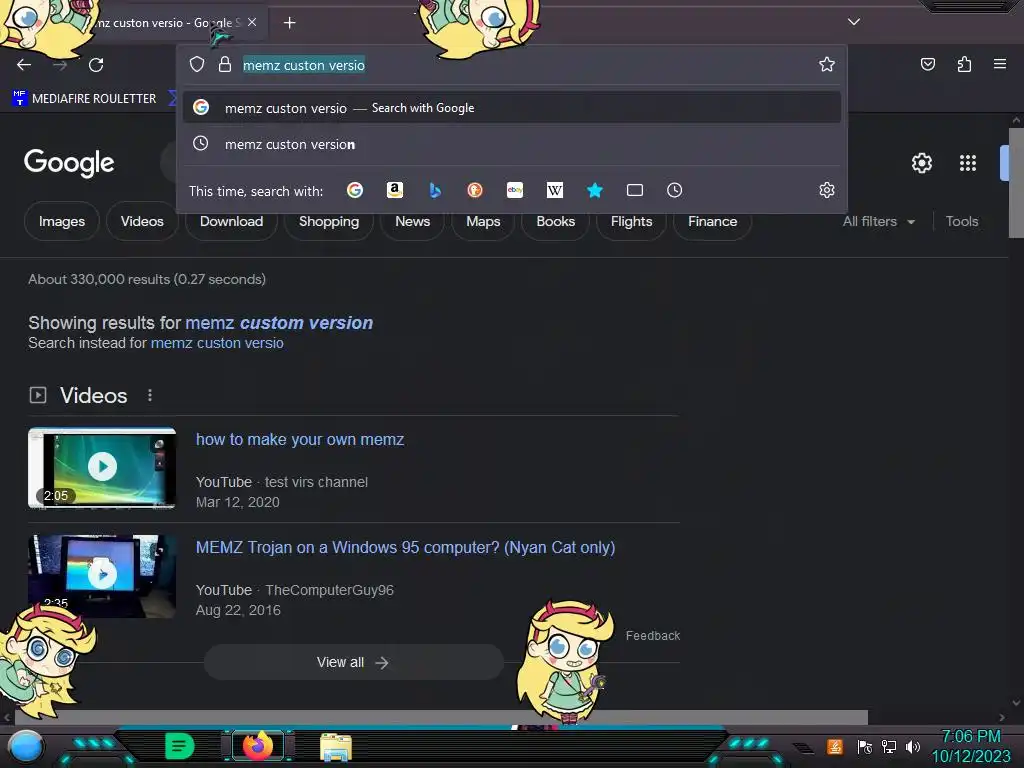Switch to Shopping results tab
This screenshot has height=768, width=1024.
pos(329,221)
